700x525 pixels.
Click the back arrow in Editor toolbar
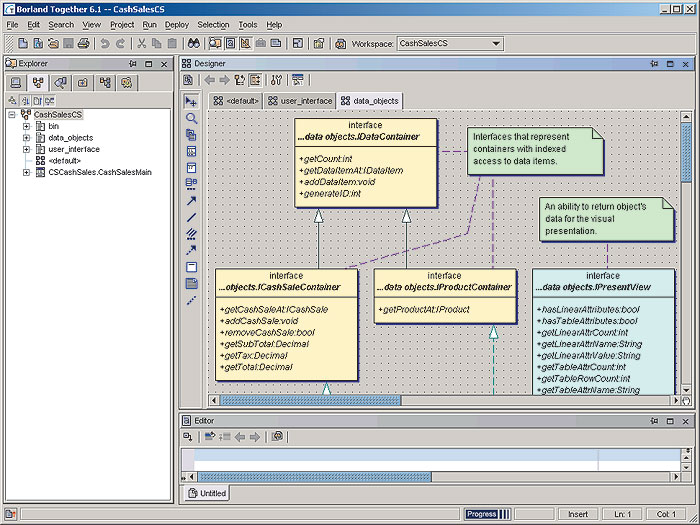[240, 437]
